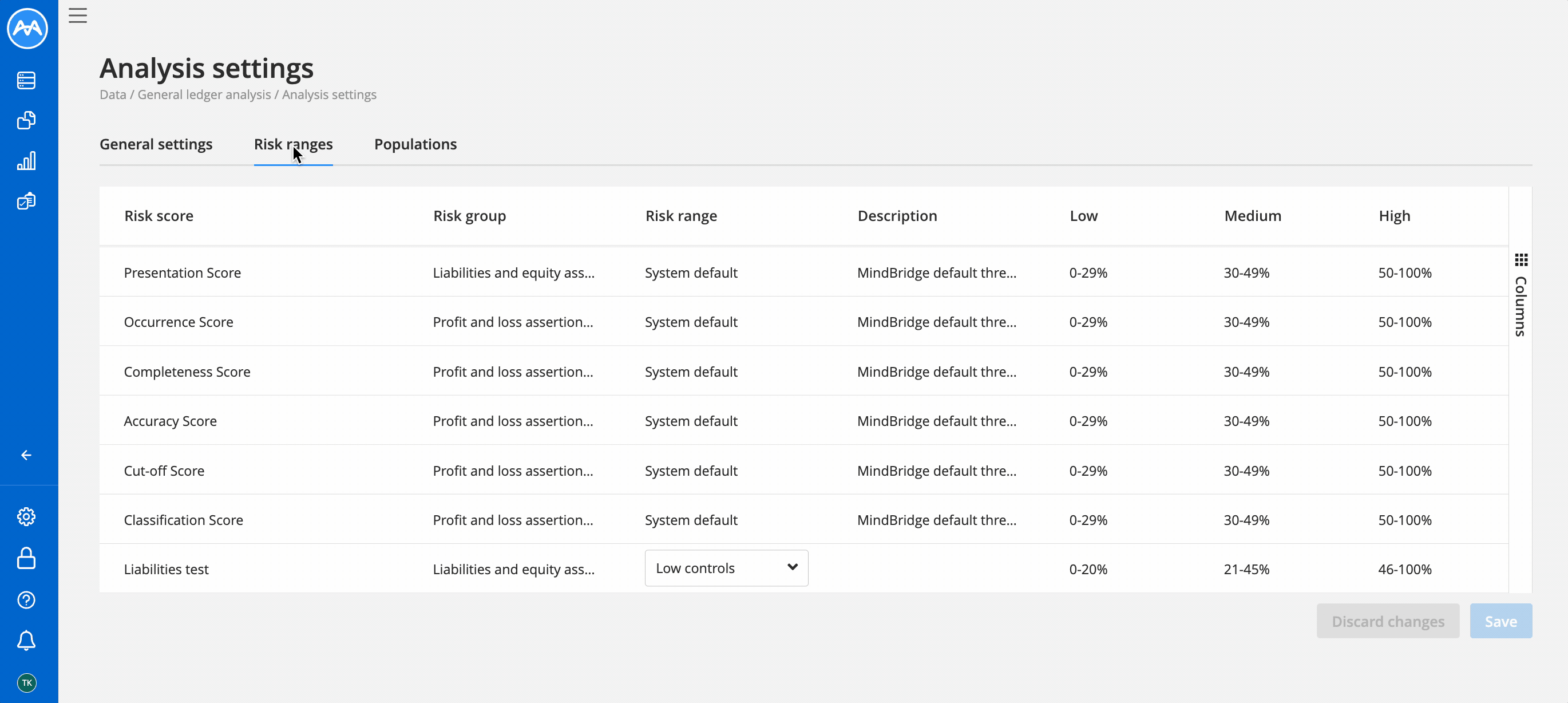Screen dimensions: 1568x703
Task: Open the Low controls risk range dropdown
Action: point(726,568)
